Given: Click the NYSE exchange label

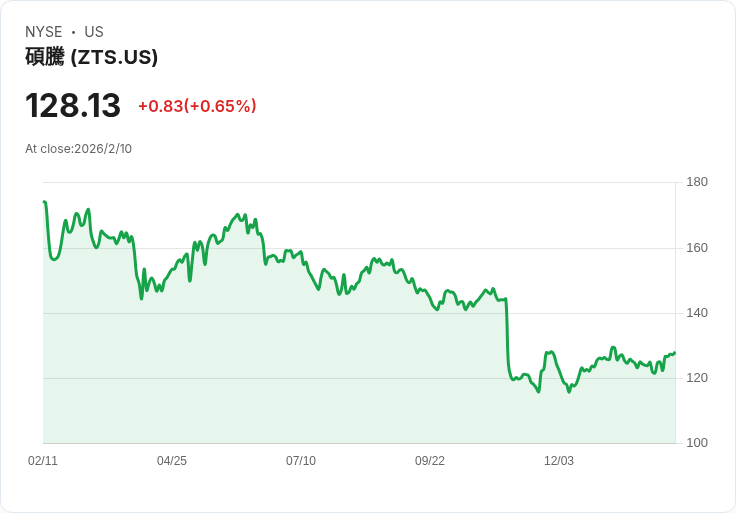Looking at the screenshot, I should pyautogui.click(x=43, y=32).
